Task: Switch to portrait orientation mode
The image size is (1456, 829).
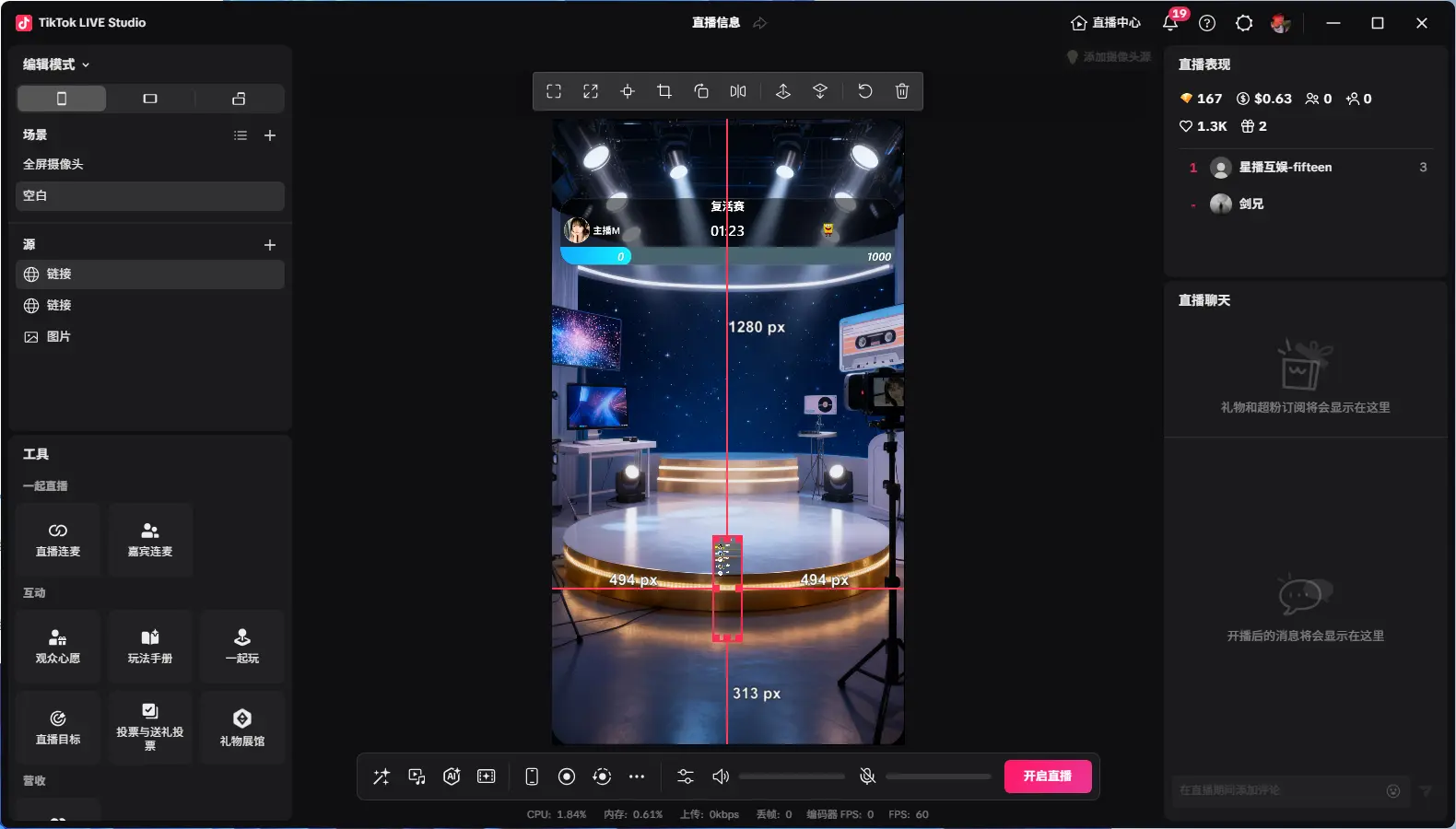Action: [62, 99]
